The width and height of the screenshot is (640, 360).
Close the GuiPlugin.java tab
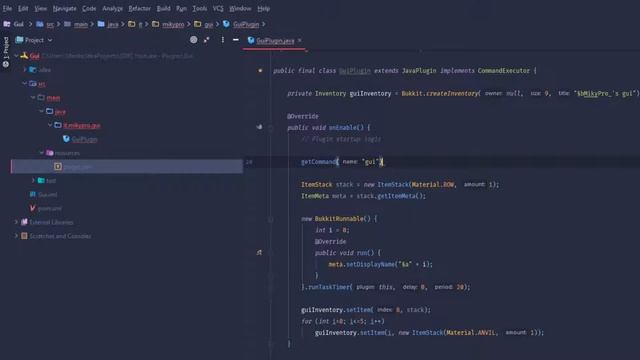pos(300,40)
